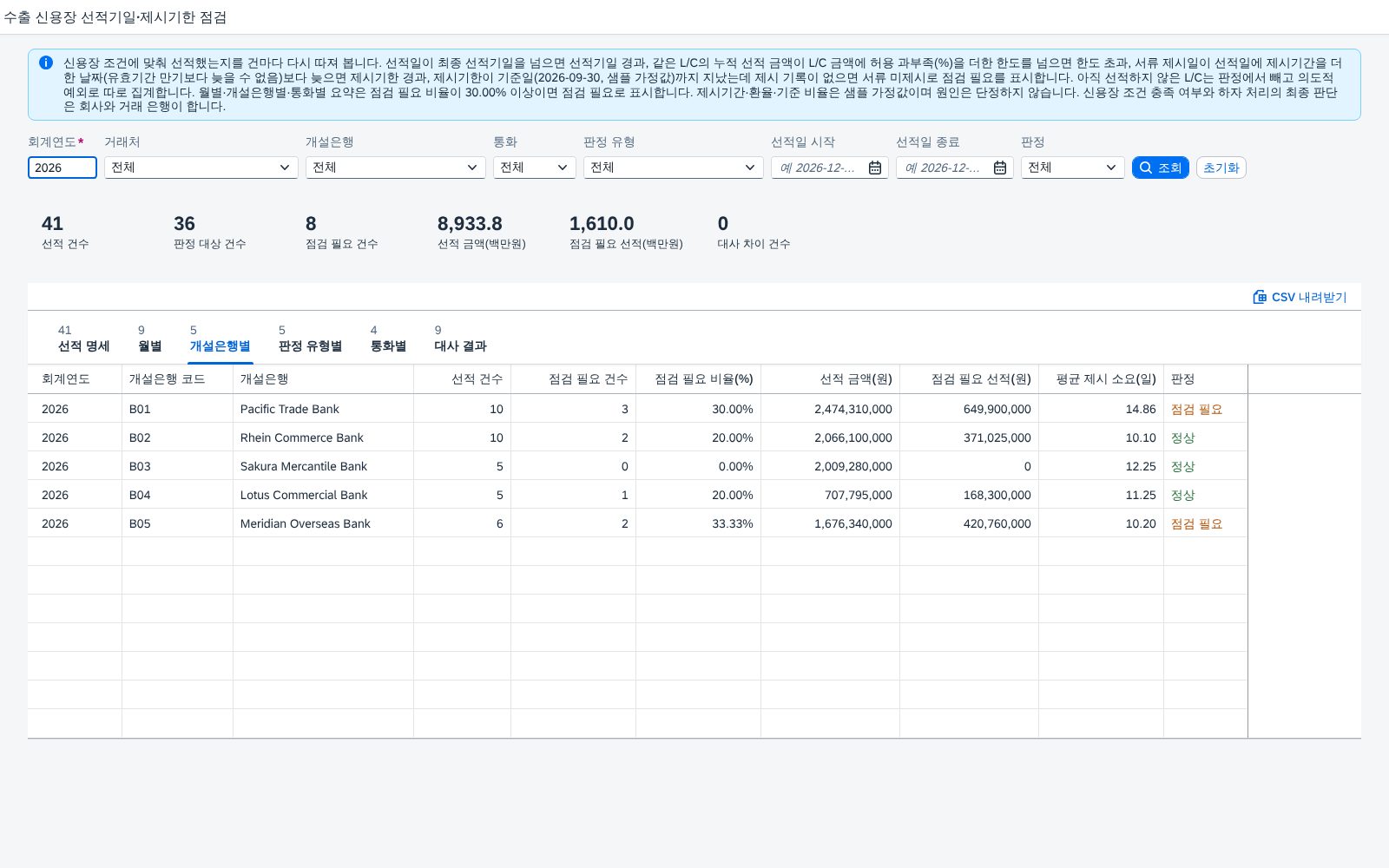The image size is (1389, 868).
Task: Click the 회계연도 input field
Action: coord(63,168)
